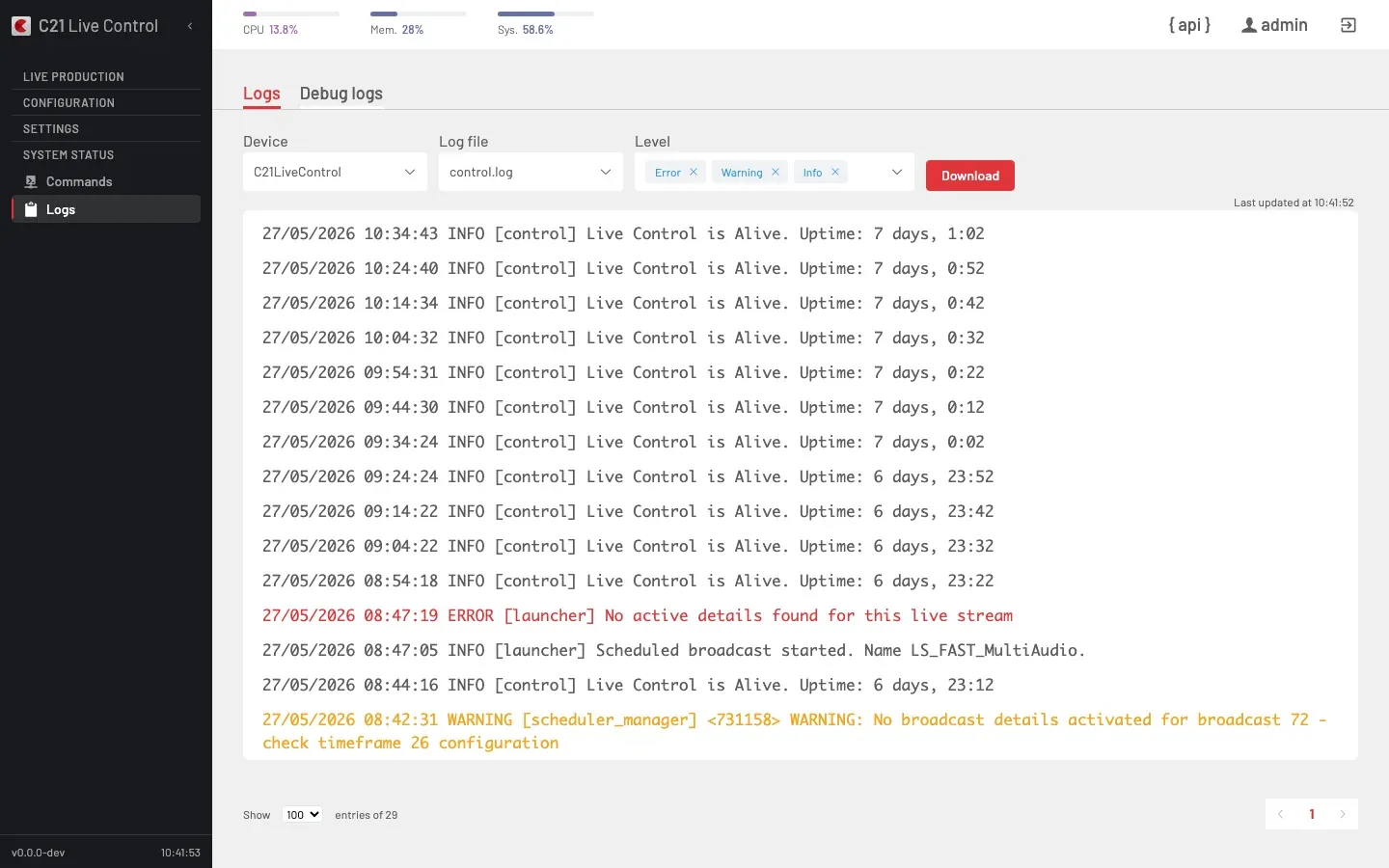Click the Warning tag label in Level filter

[742, 173]
